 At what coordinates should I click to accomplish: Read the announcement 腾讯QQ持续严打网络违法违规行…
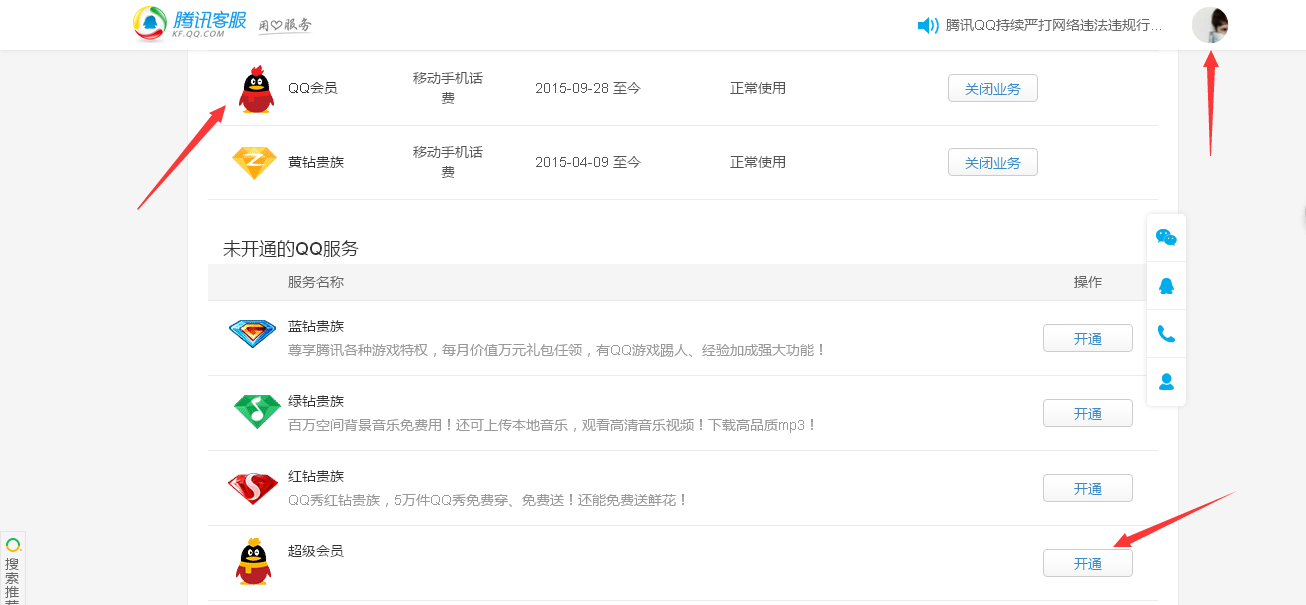[x=1054, y=26]
